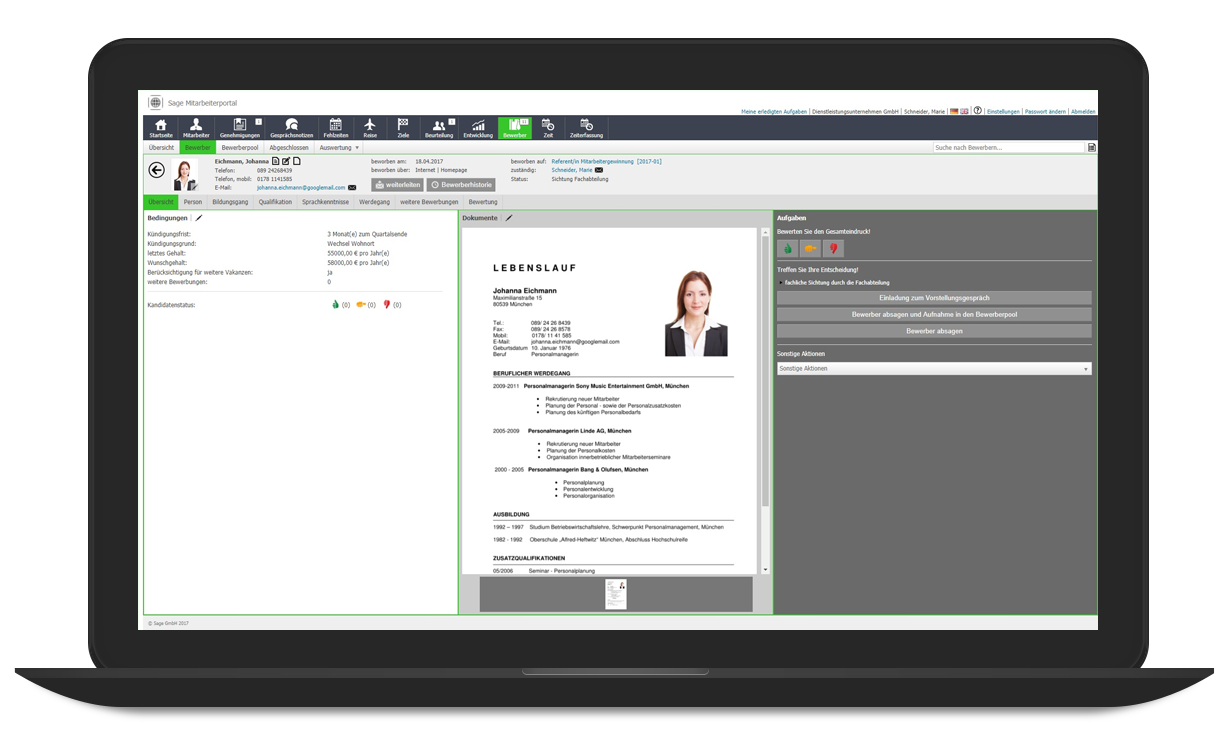The image size is (1228, 740).
Task: Open the Ziele flag icon
Action: [403, 126]
